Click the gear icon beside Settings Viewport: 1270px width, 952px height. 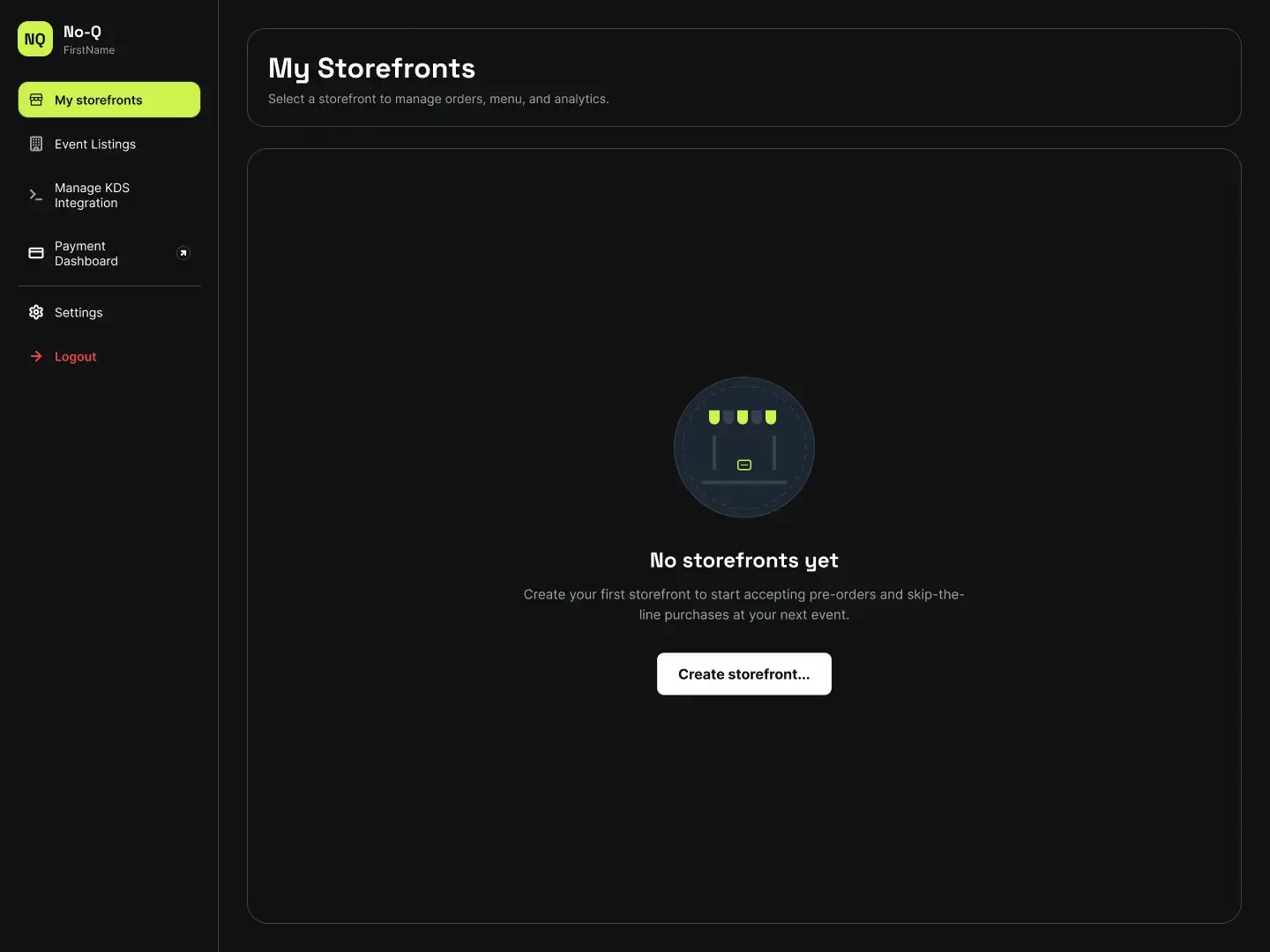click(x=36, y=312)
